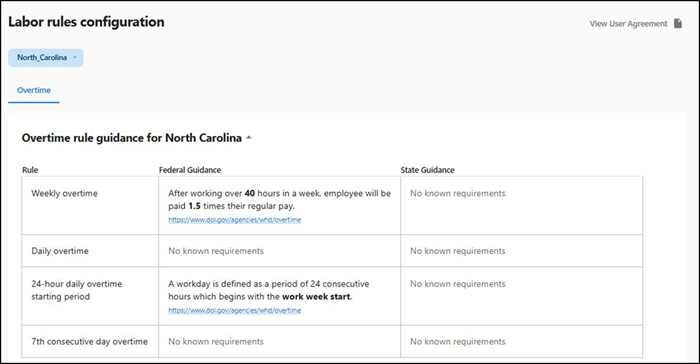Screen dimensions: 700x364
Task: Click the Weekly overtime federal guidance text
Action: point(279,200)
